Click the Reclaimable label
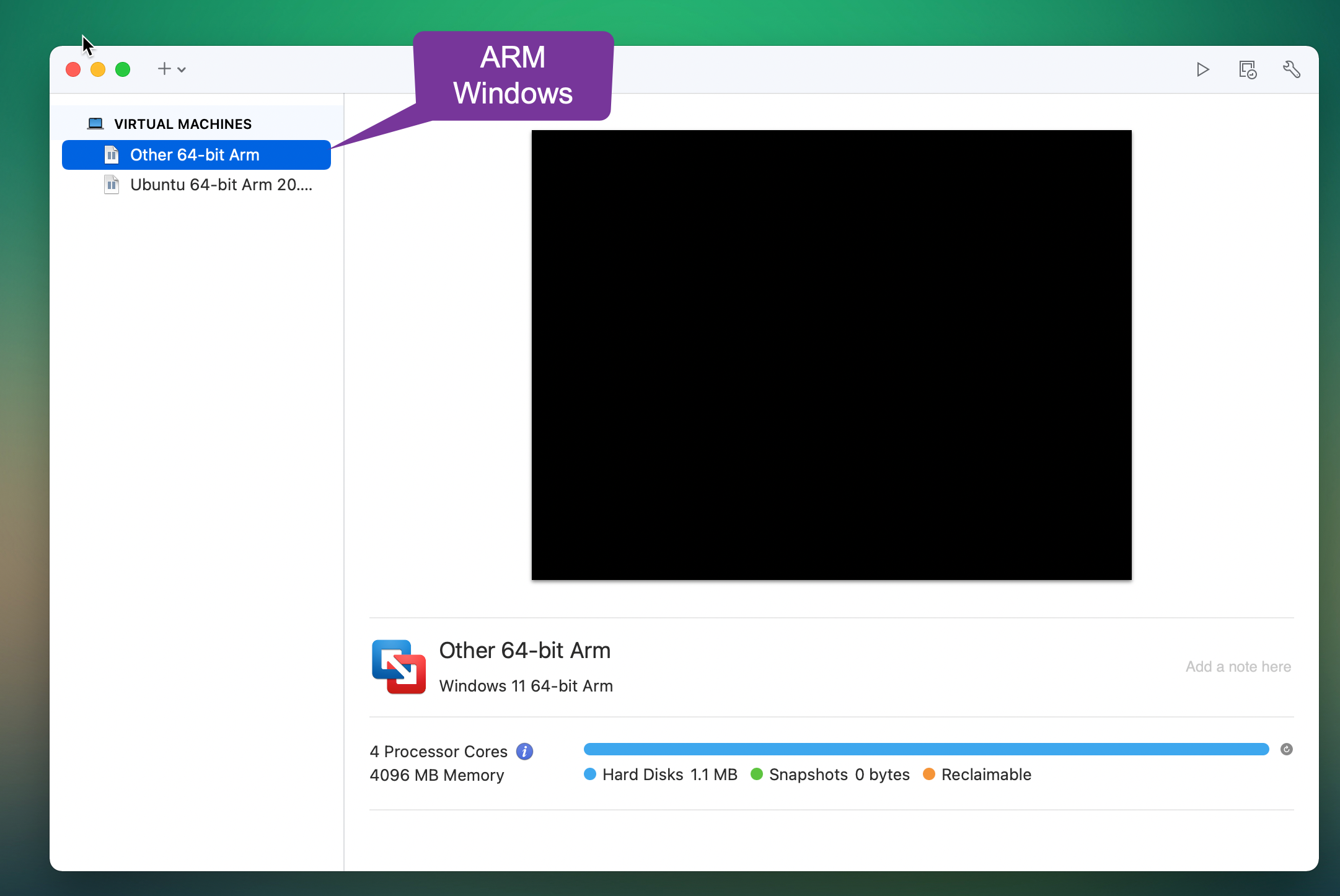 click(x=987, y=775)
